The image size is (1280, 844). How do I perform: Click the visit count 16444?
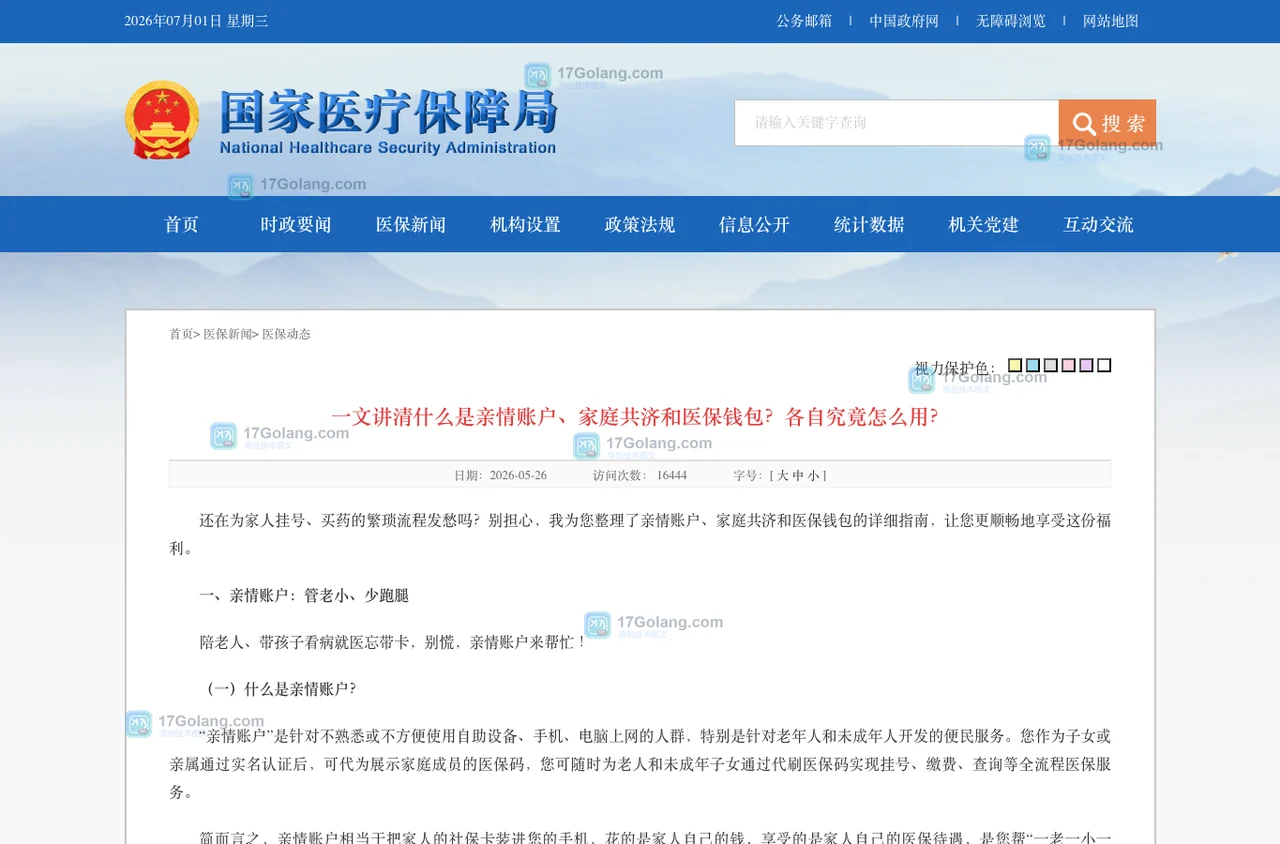672,475
